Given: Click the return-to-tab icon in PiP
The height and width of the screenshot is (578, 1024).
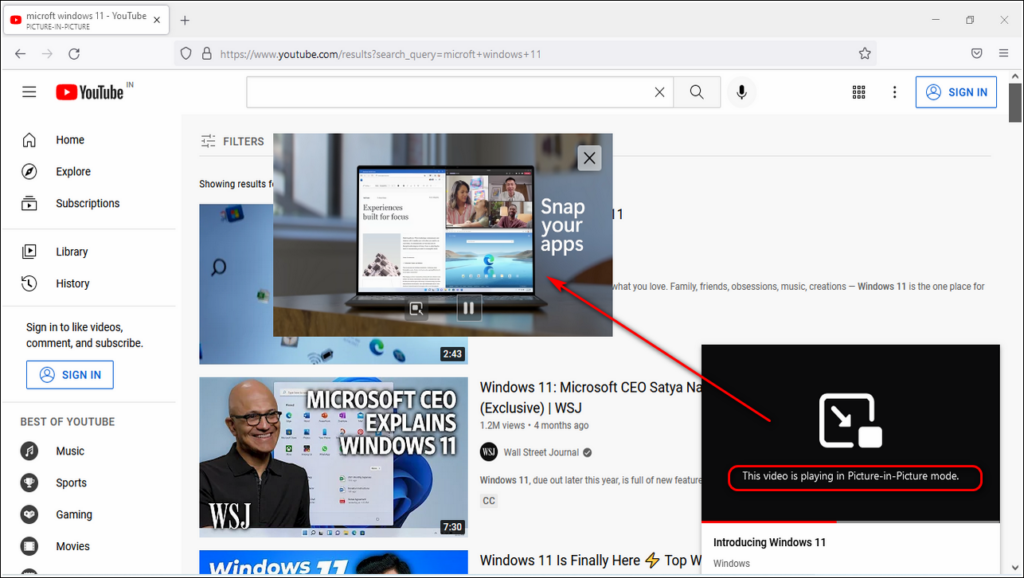Looking at the screenshot, I should pyautogui.click(x=416, y=308).
